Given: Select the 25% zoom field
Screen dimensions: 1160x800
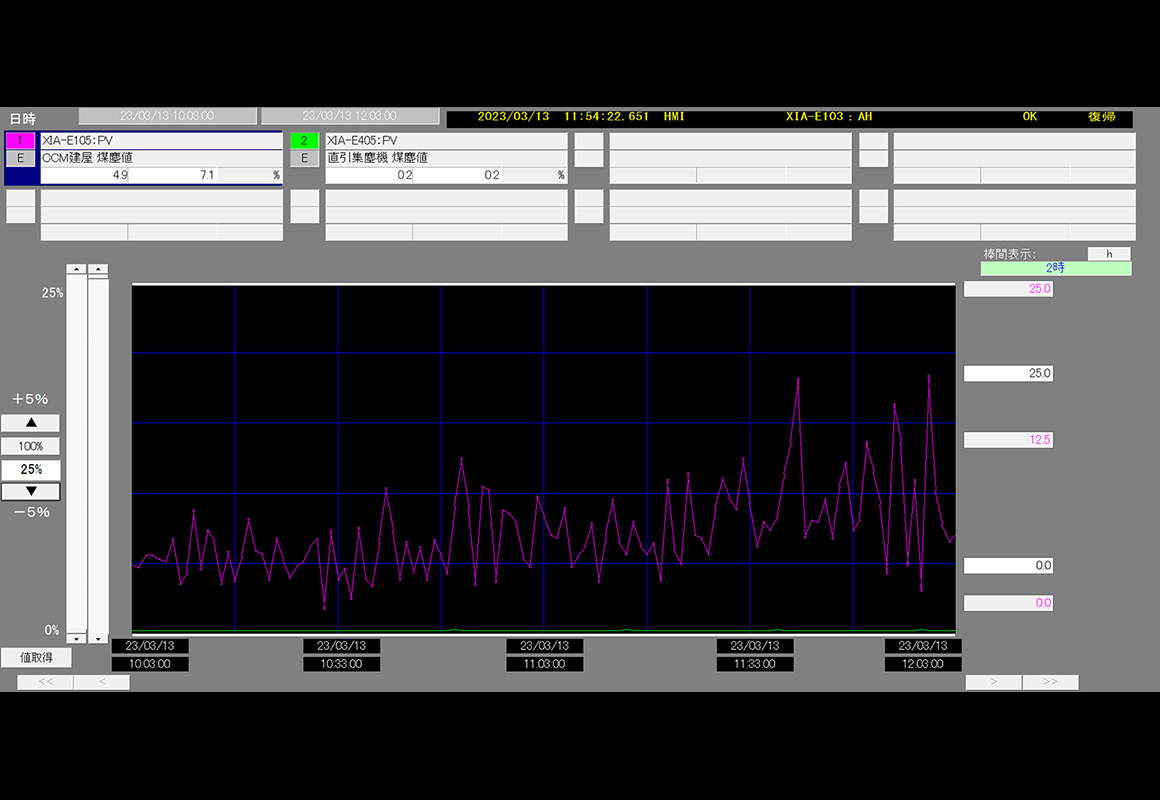Looking at the screenshot, I should [x=30, y=469].
